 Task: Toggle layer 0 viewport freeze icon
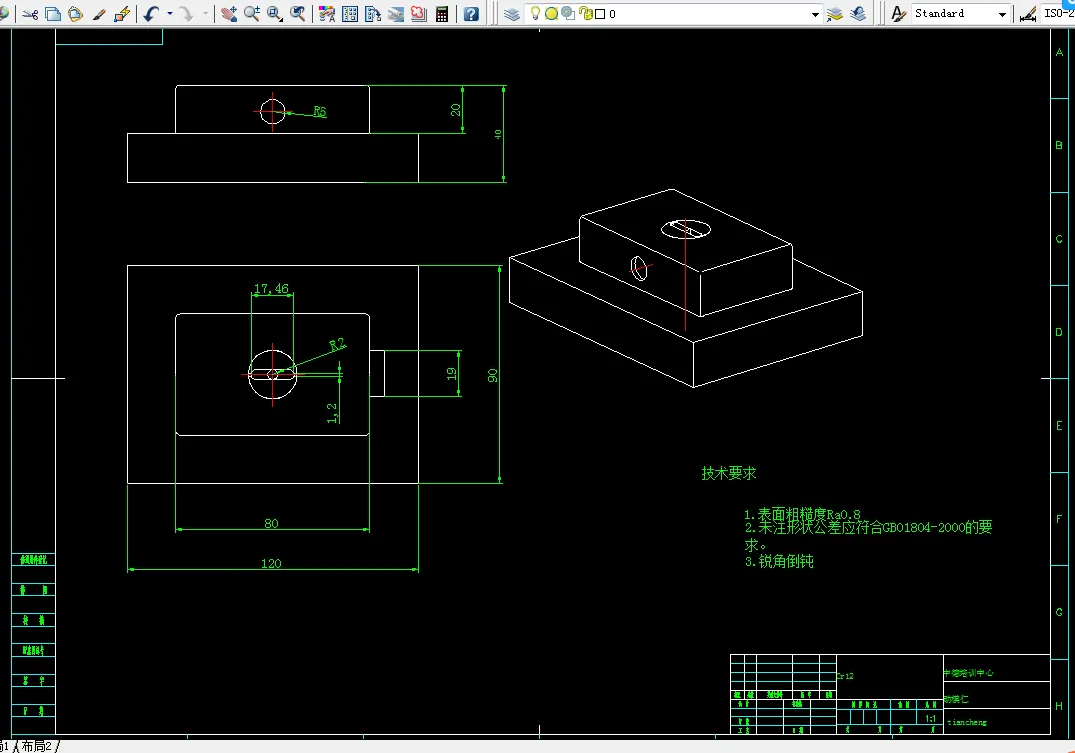pos(568,13)
